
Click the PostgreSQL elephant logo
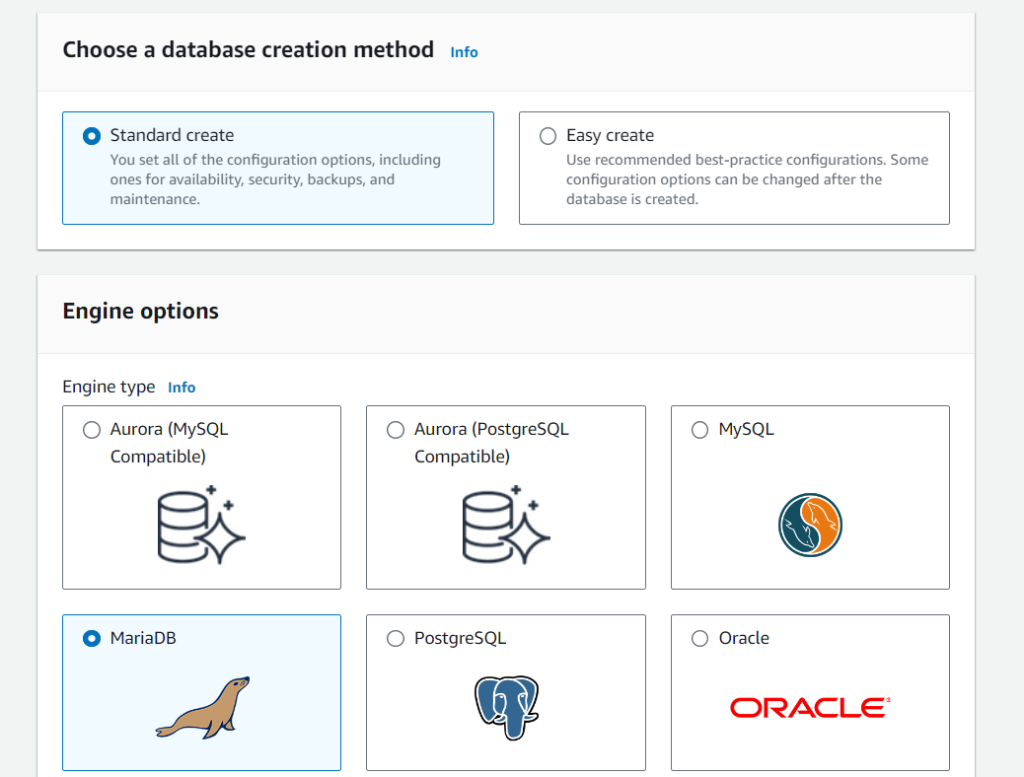tap(506, 708)
